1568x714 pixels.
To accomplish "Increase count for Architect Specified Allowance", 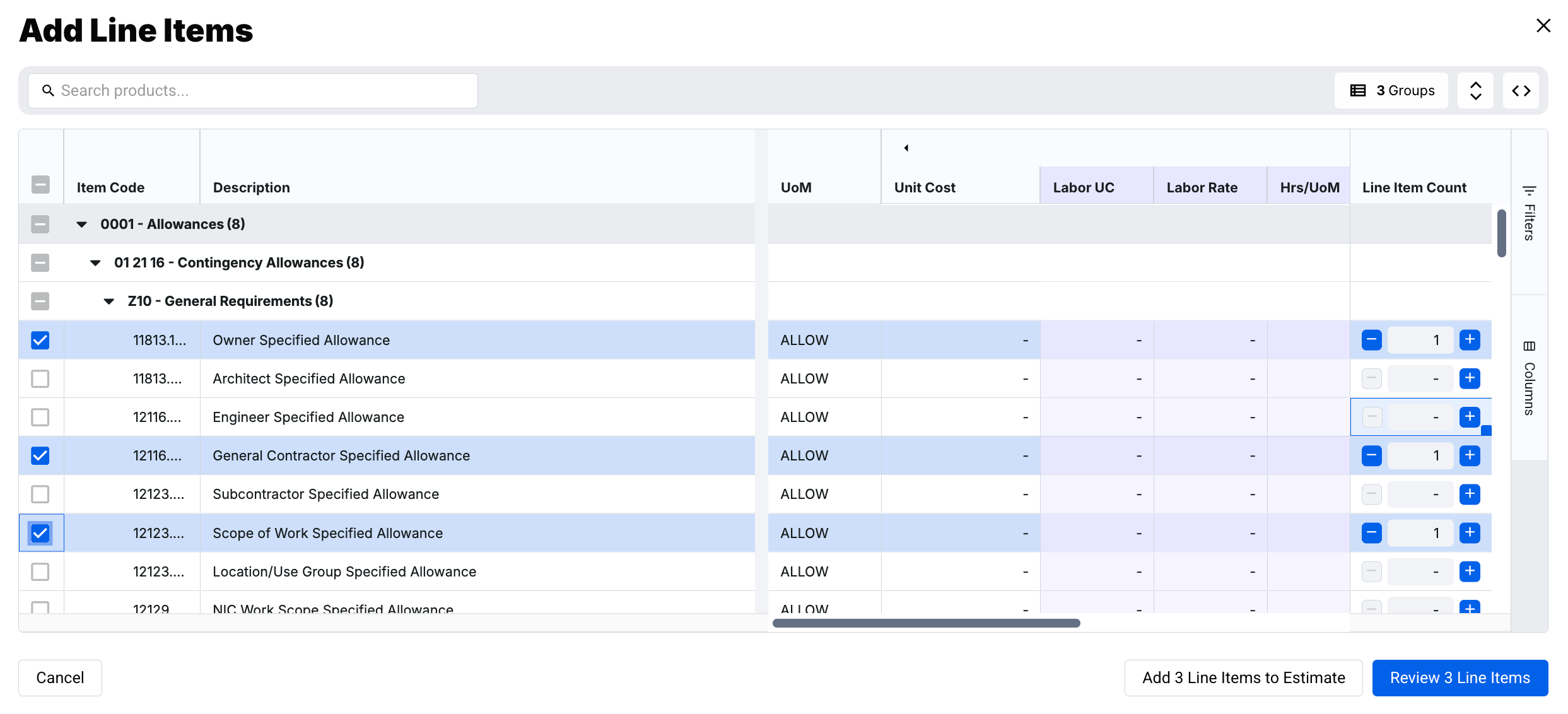I will (x=1470, y=378).
